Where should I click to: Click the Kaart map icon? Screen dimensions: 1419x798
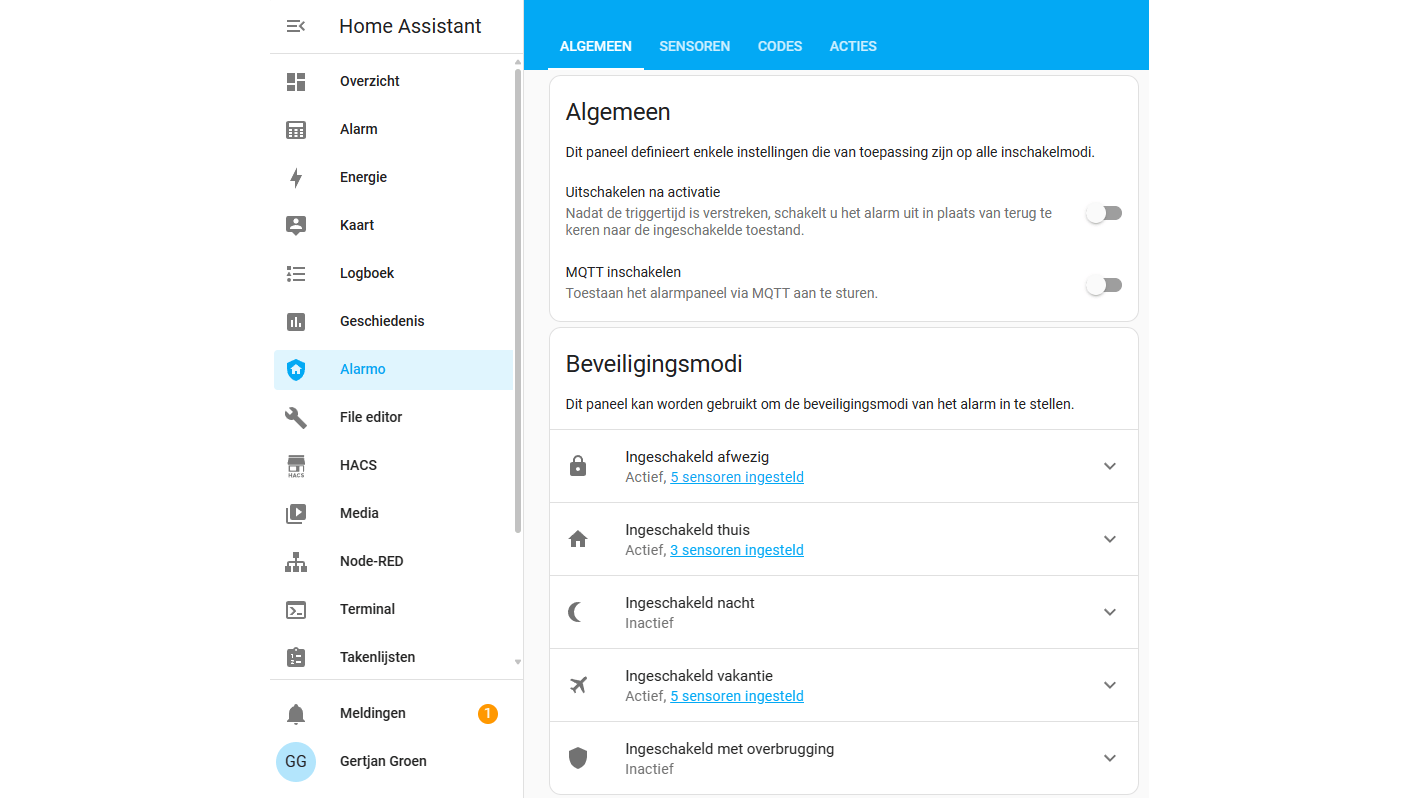click(296, 225)
